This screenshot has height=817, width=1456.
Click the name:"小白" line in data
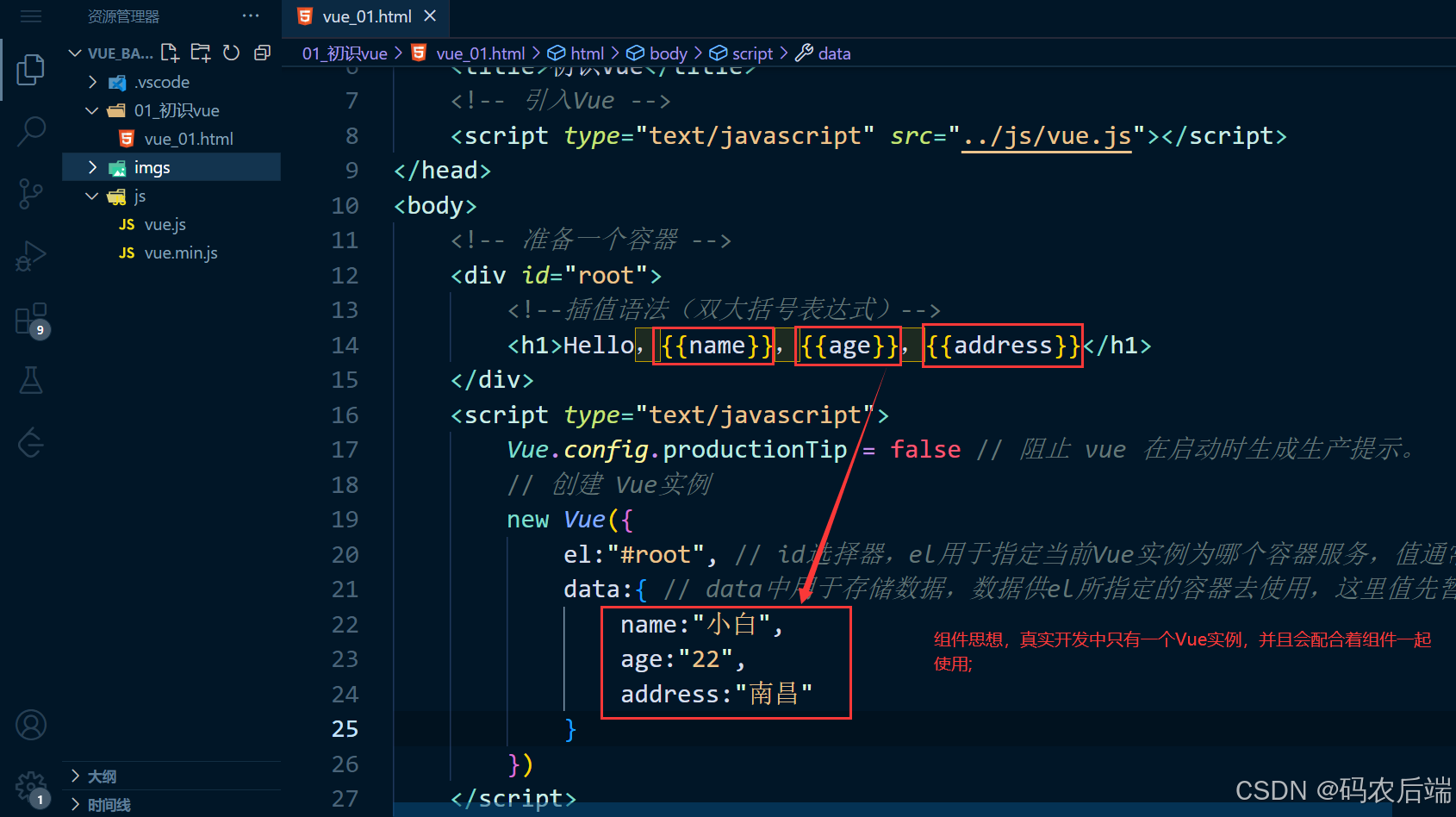701,624
